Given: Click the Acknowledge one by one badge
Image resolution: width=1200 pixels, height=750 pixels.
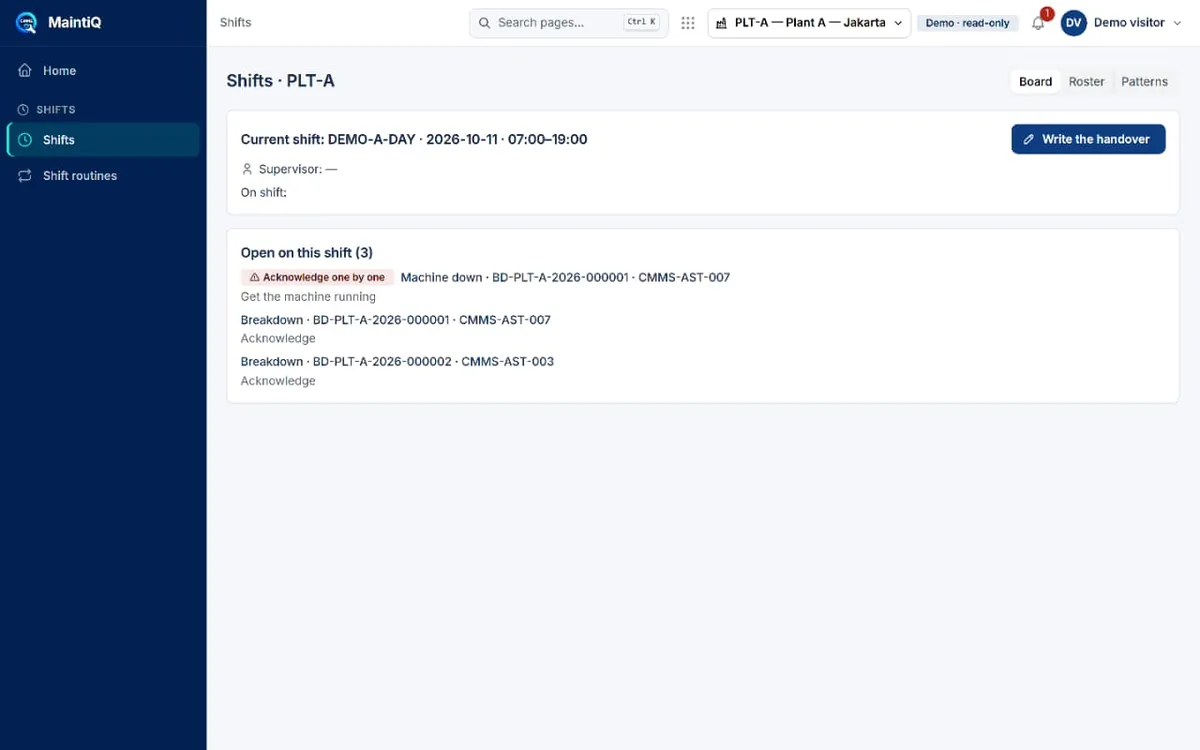Looking at the screenshot, I should tap(317, 277).
